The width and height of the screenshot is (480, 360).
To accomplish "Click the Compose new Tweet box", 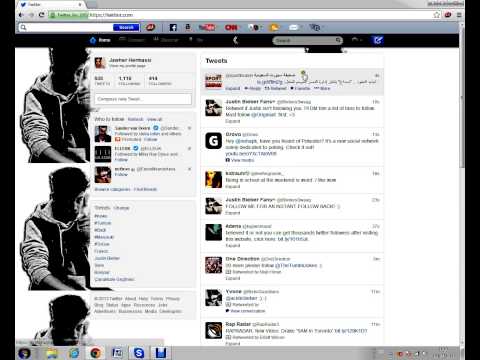I will pos(143,99).
